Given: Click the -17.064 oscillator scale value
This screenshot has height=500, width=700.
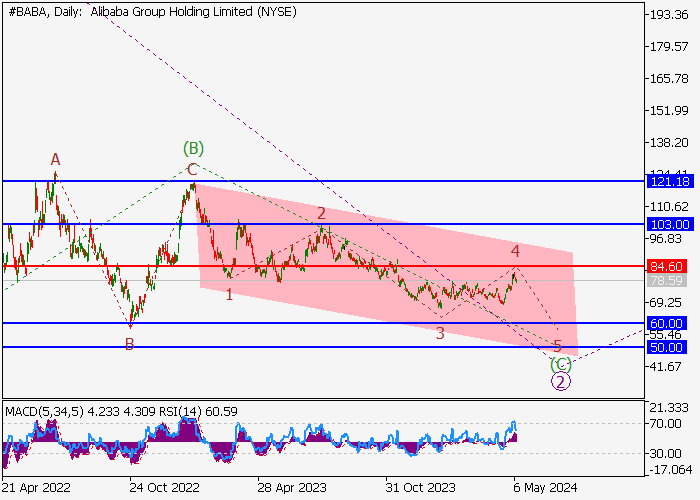Looking at the screenshot, I should click(x=670, y=470).
